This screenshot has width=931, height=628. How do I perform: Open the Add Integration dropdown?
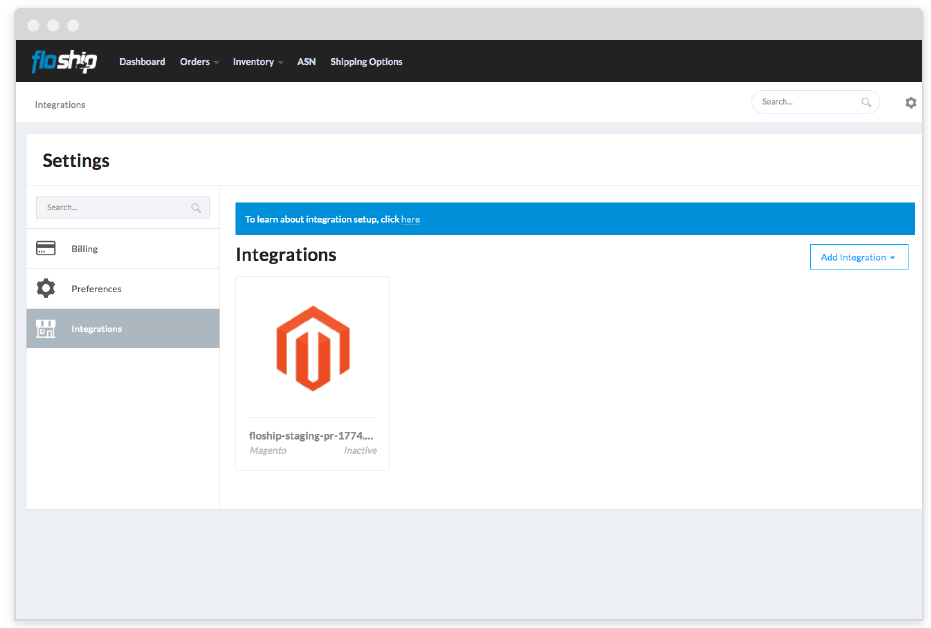click(858, 257)
